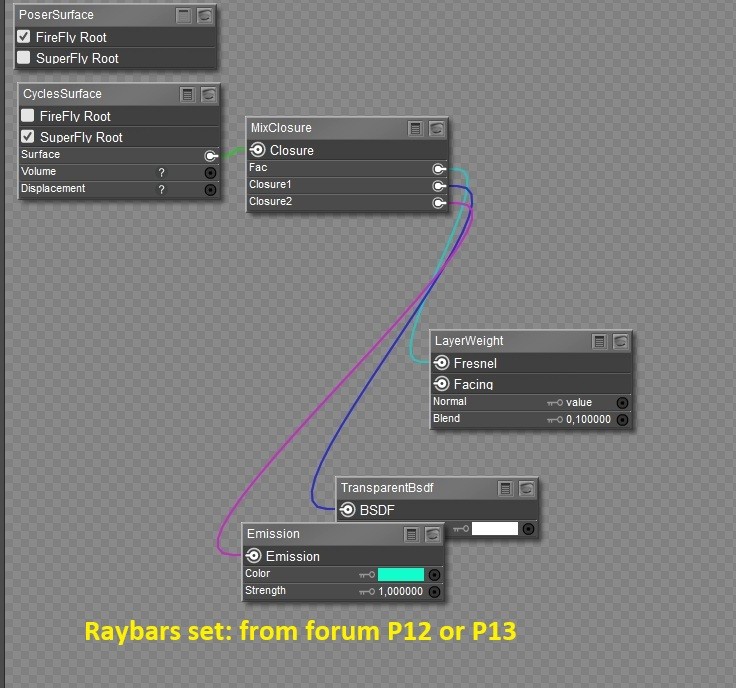Click the Fresnel output socket on LayerWeight
Image resolution: width=736 pixels, height=688 pixels.
442,363
